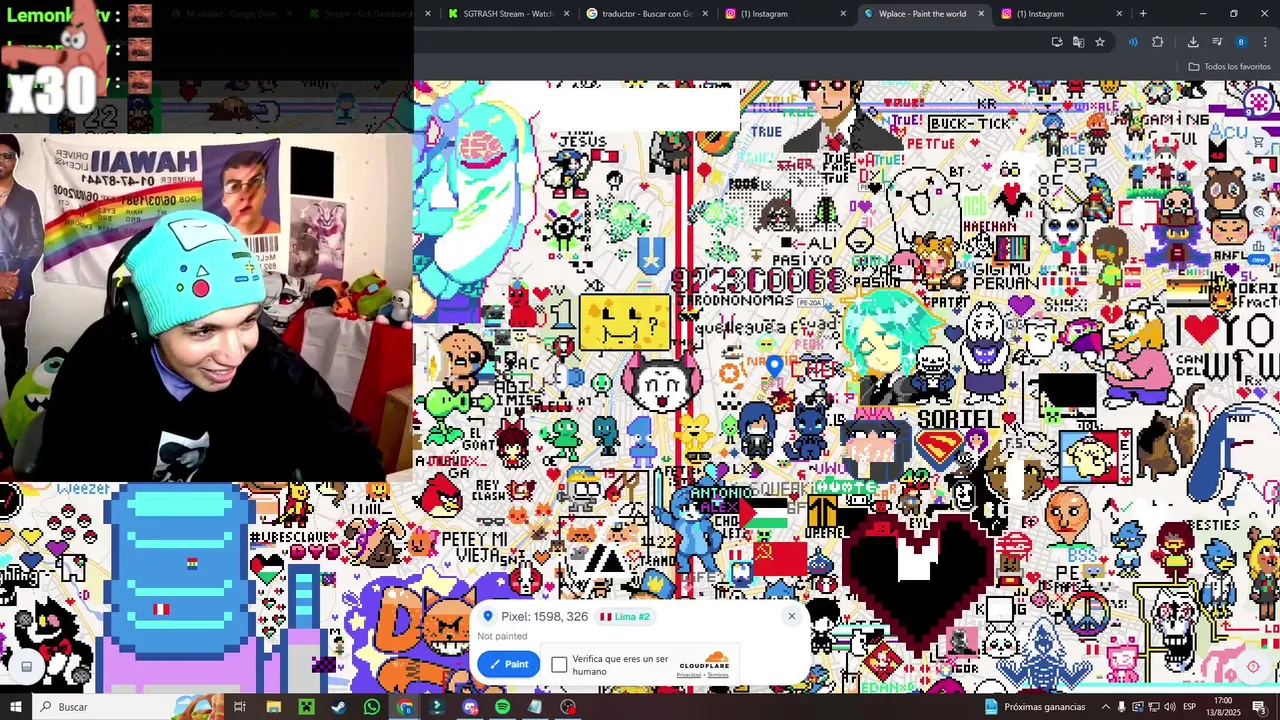Open the media controls icon
The width and height of the screenshot is (1280, 720).
pyautogui.click(x=1217, y=42)
